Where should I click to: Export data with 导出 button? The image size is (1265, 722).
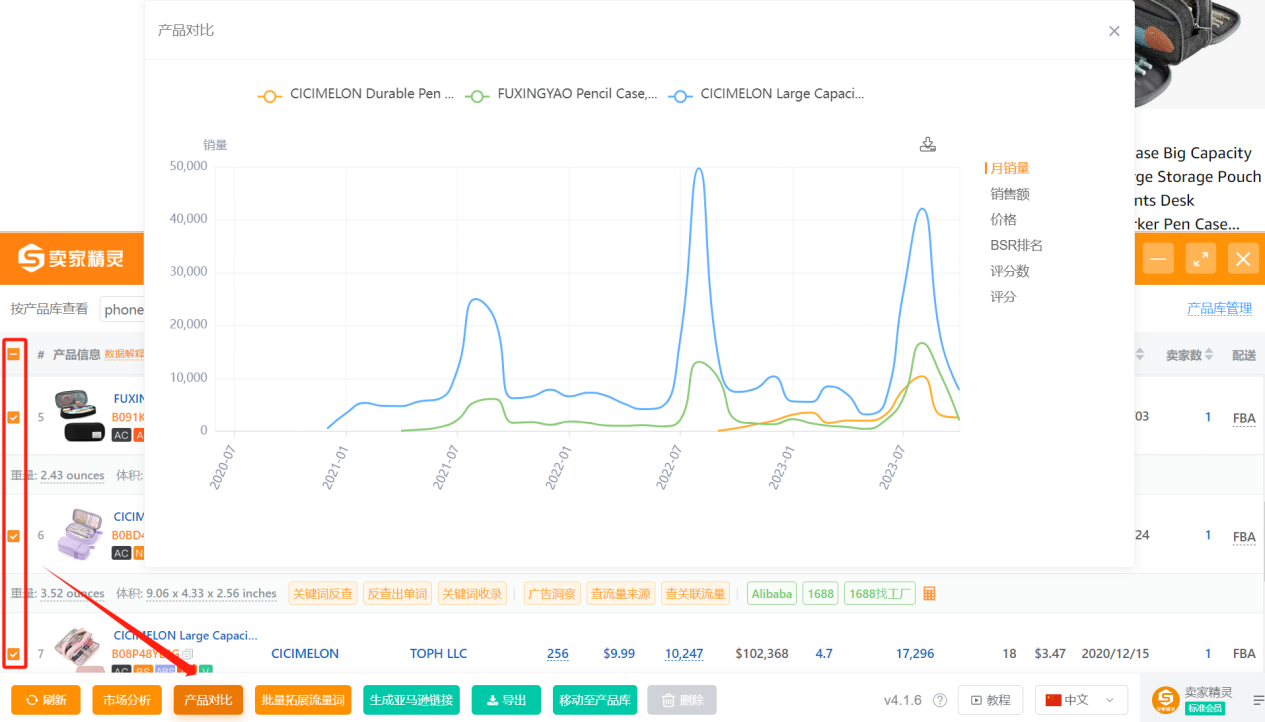pos(506,700)
